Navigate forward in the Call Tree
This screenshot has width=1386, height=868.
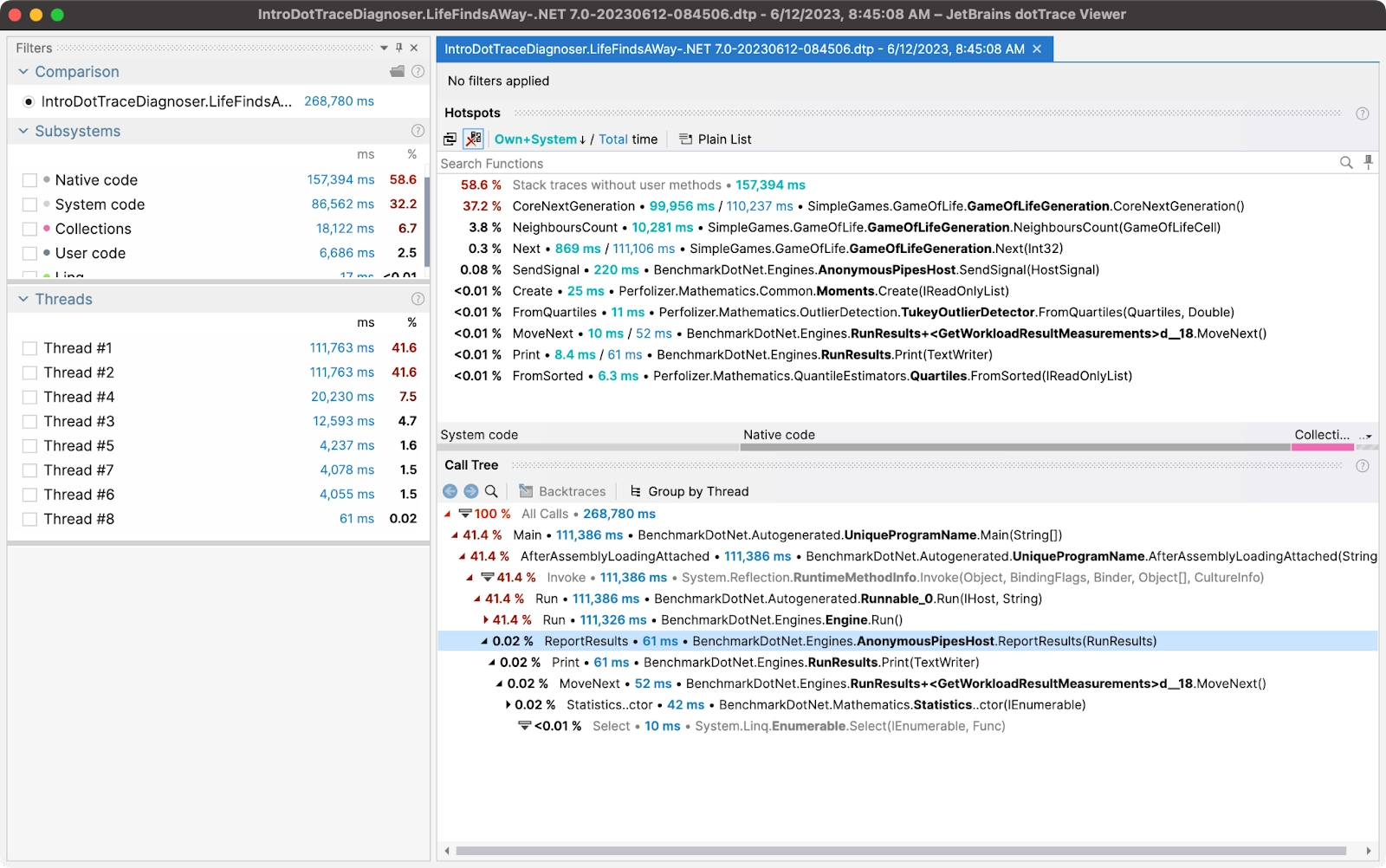tap(470, 491)
